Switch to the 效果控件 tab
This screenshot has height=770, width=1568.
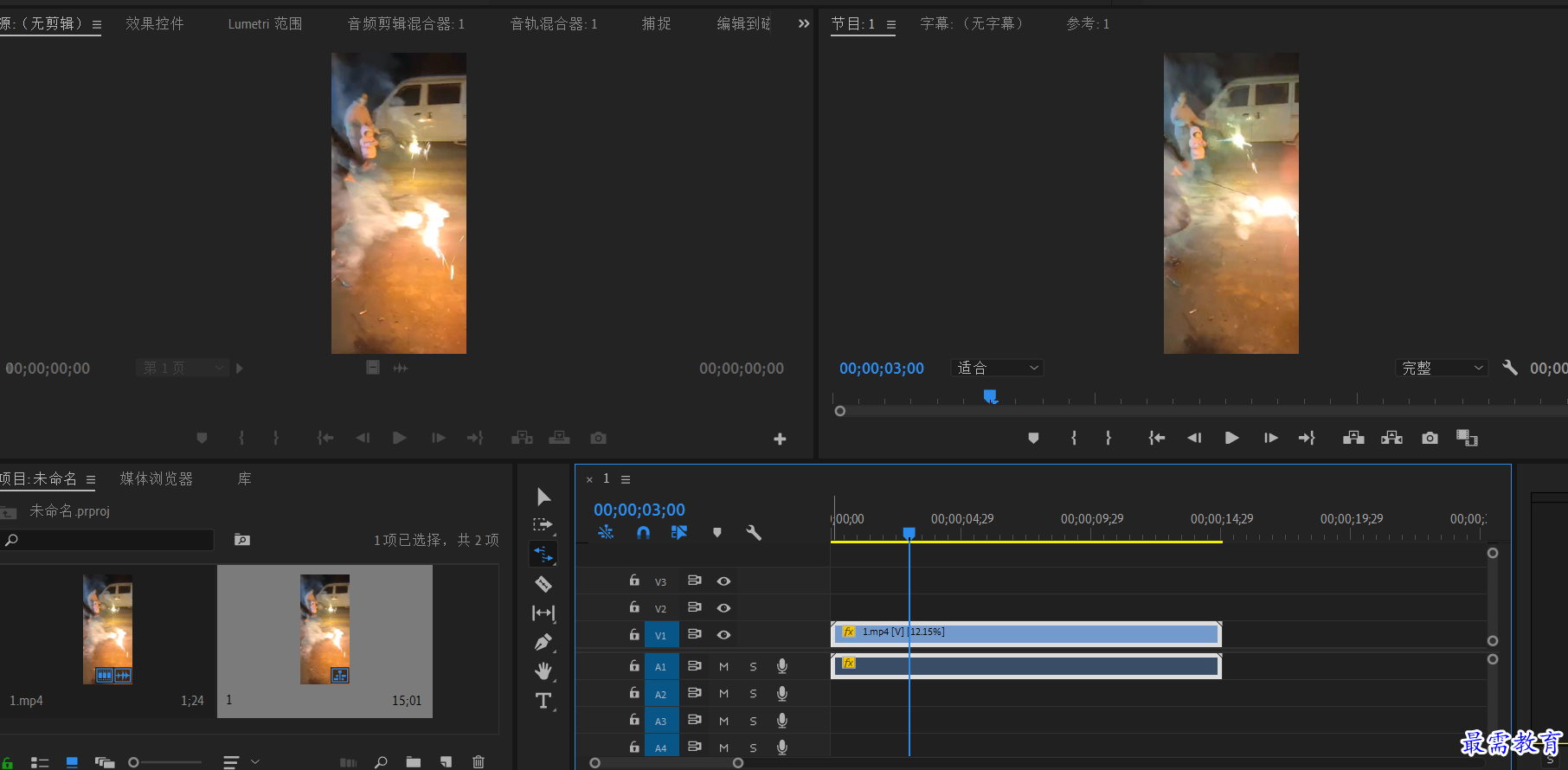[x=154, y=23]
